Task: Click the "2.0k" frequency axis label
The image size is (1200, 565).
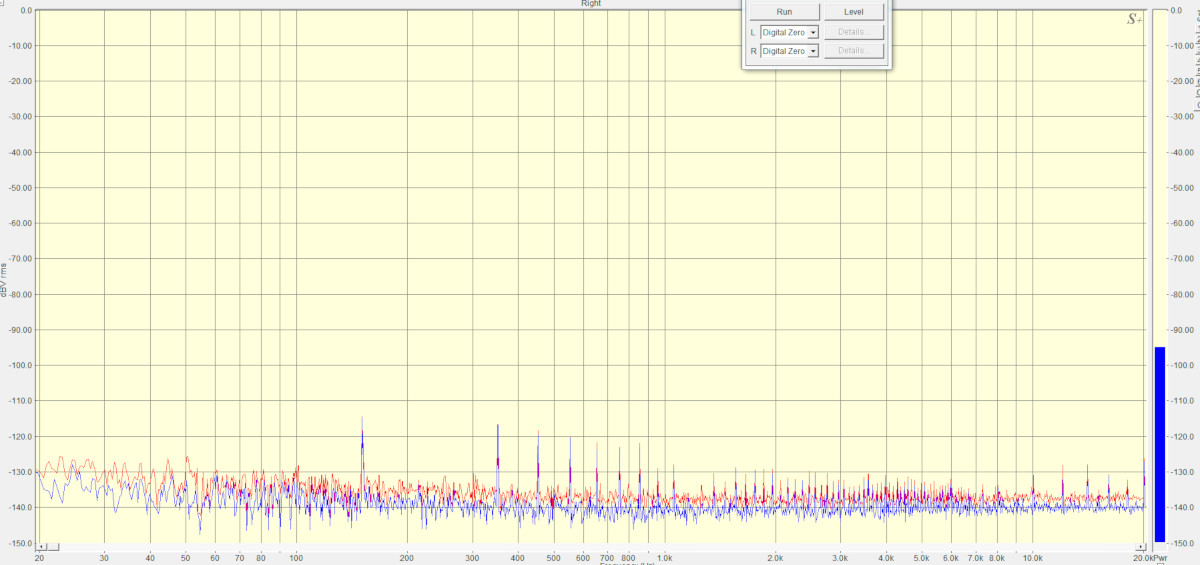Action: [775, 558]
